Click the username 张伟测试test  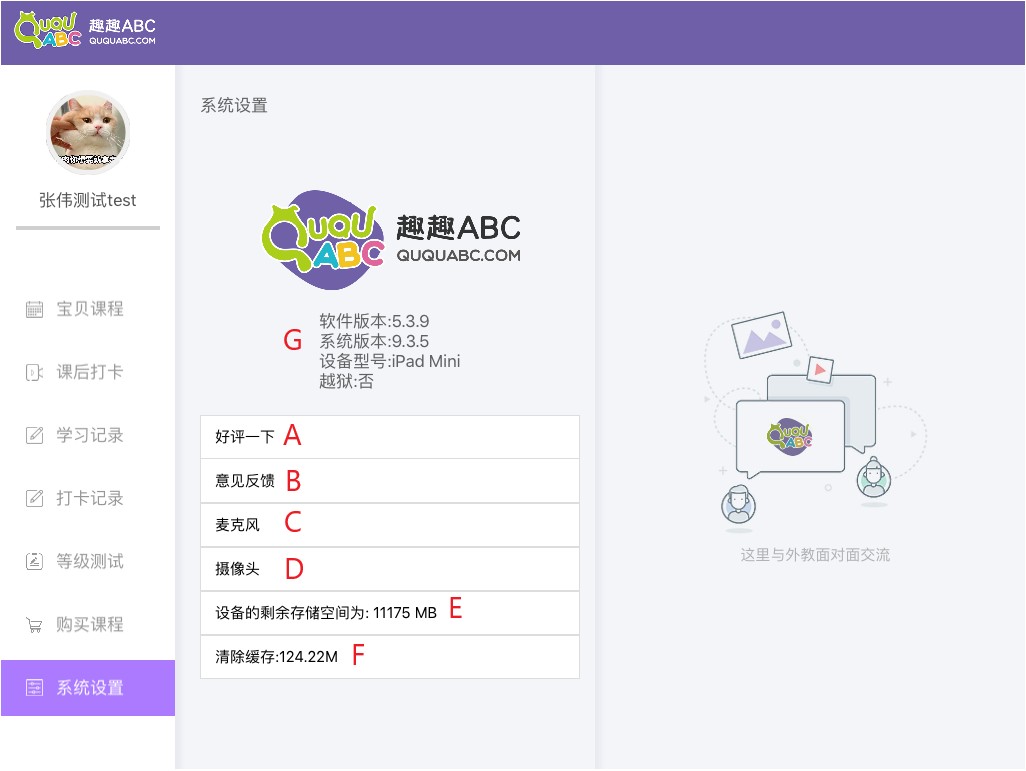(88, 200)
